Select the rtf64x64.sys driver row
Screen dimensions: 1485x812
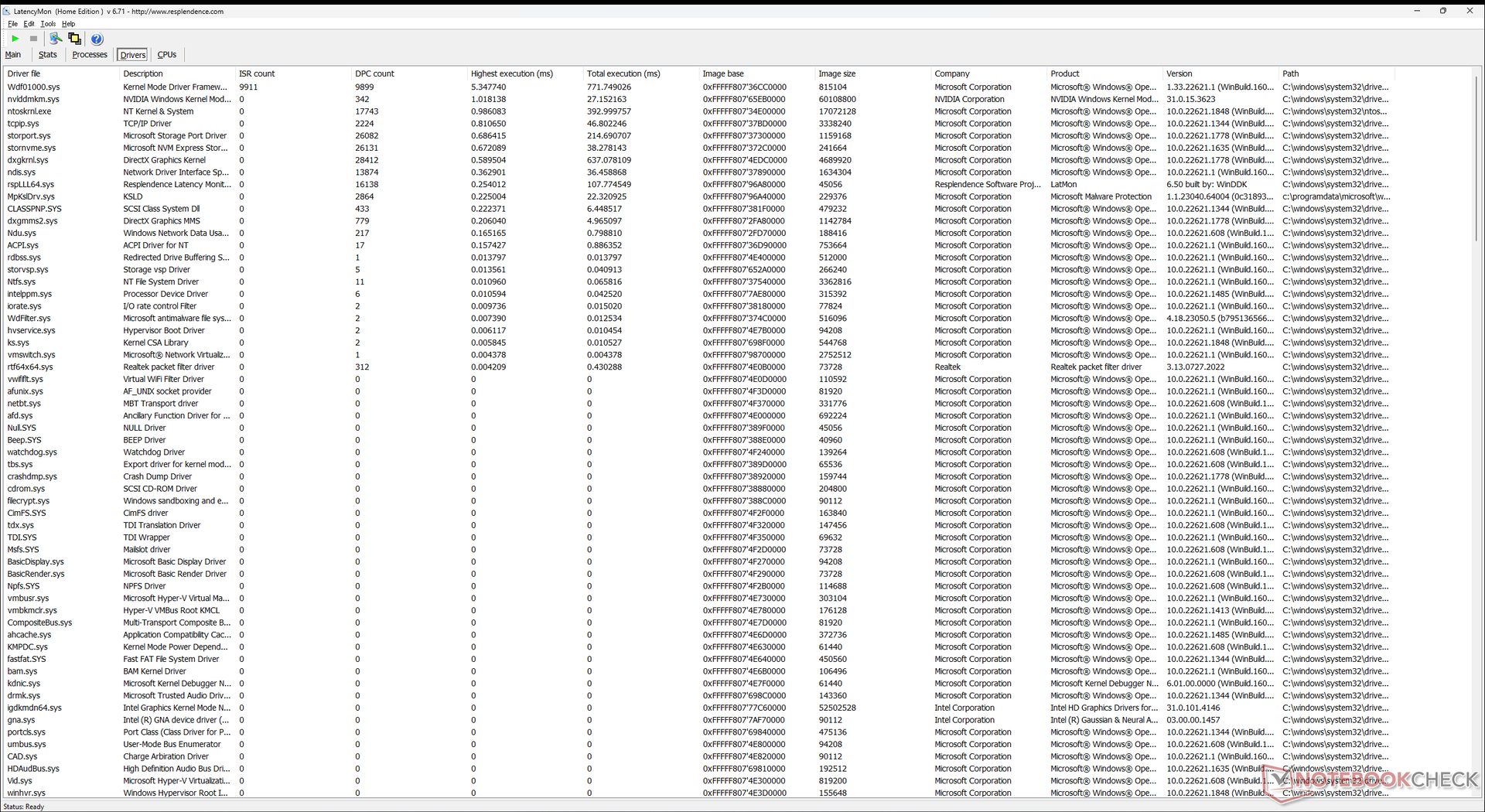699,367
